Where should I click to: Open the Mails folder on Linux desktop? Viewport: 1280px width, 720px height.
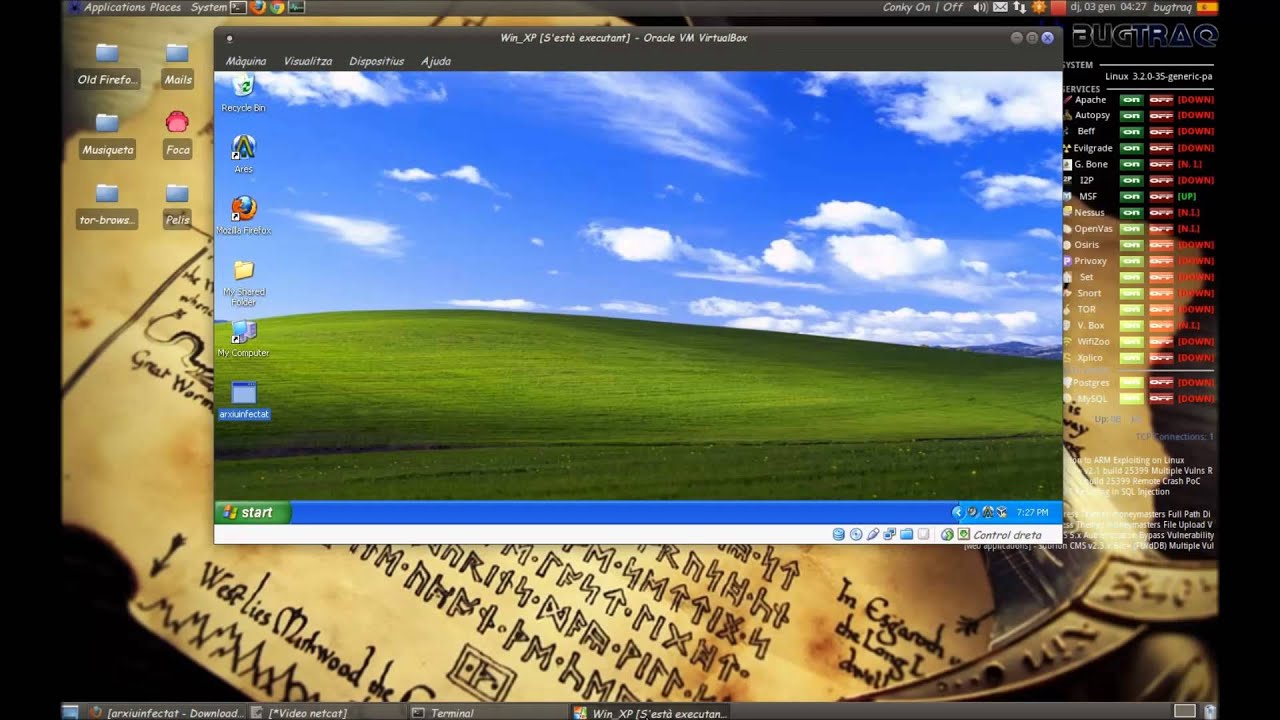[x=177, y=64]
